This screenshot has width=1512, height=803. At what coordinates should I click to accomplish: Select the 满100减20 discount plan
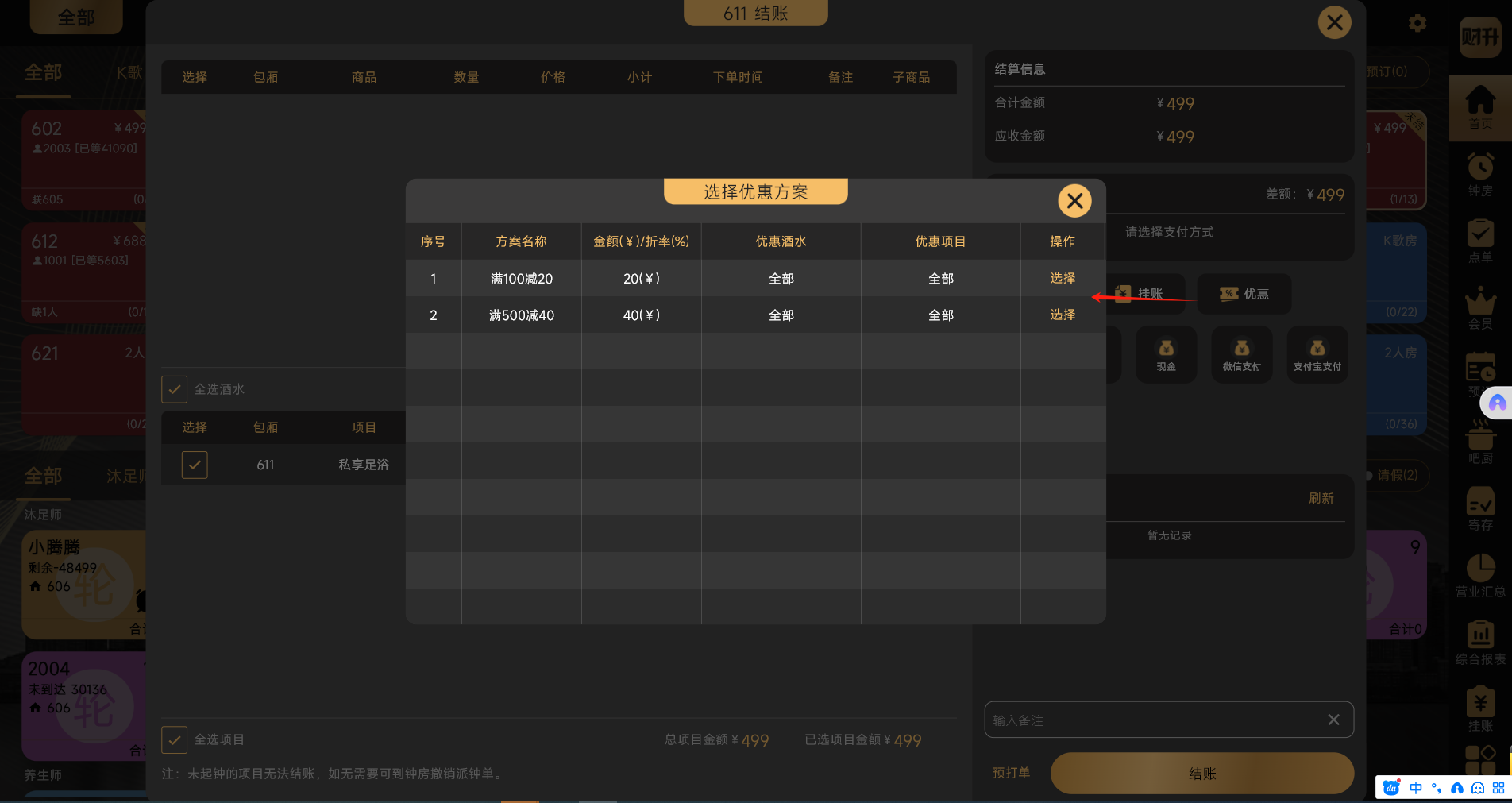pyautogui.click(x=1063, y=278)
